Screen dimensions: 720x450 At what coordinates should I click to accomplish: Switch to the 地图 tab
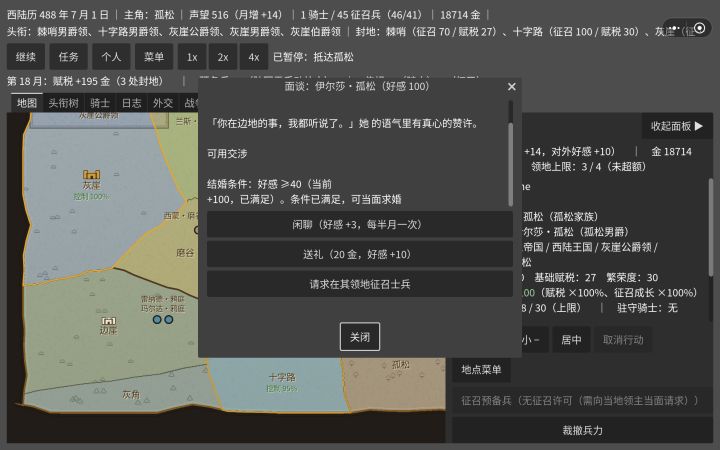coord(27,103)
